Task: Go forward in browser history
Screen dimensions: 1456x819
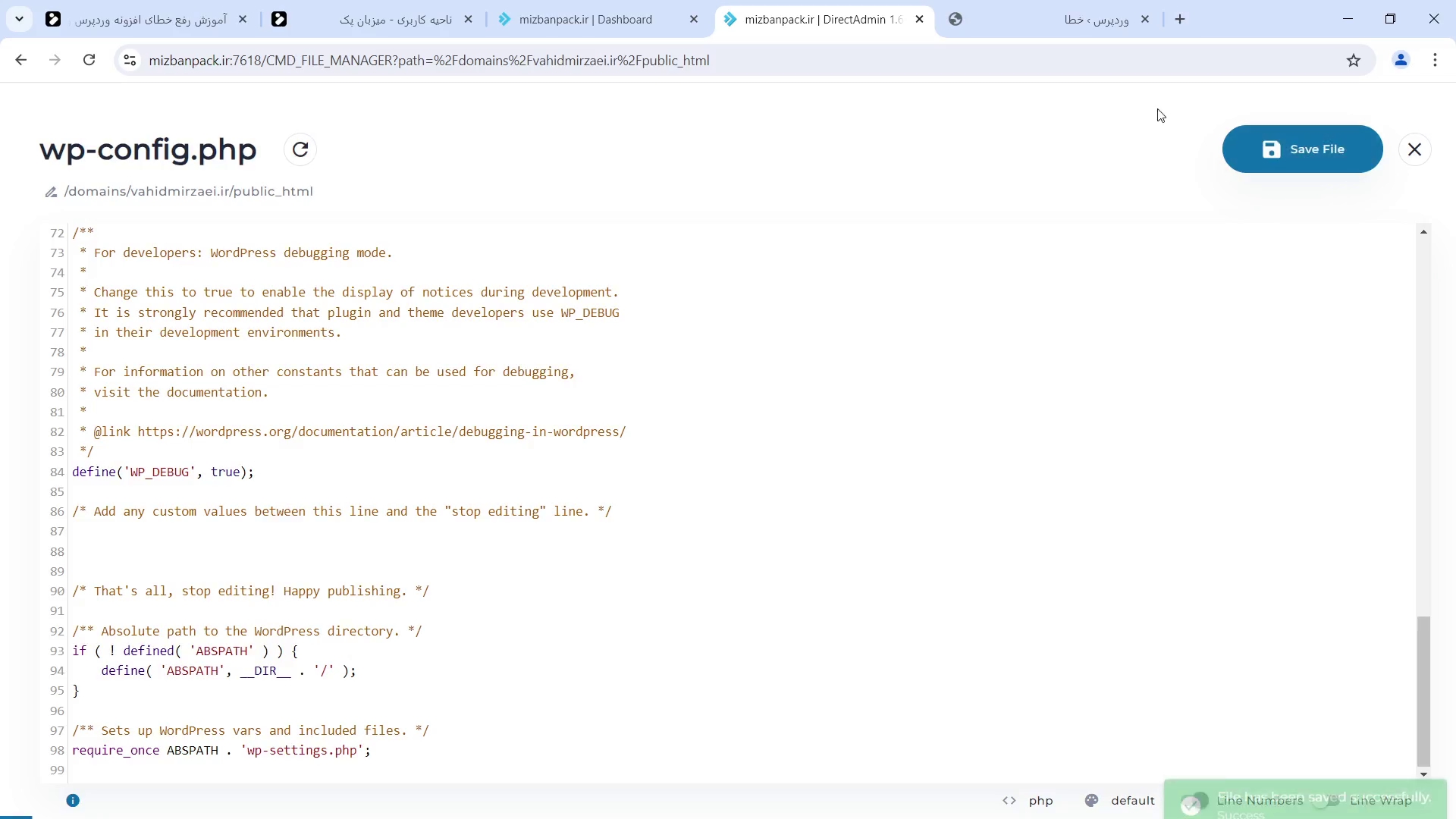Action: 55,60
